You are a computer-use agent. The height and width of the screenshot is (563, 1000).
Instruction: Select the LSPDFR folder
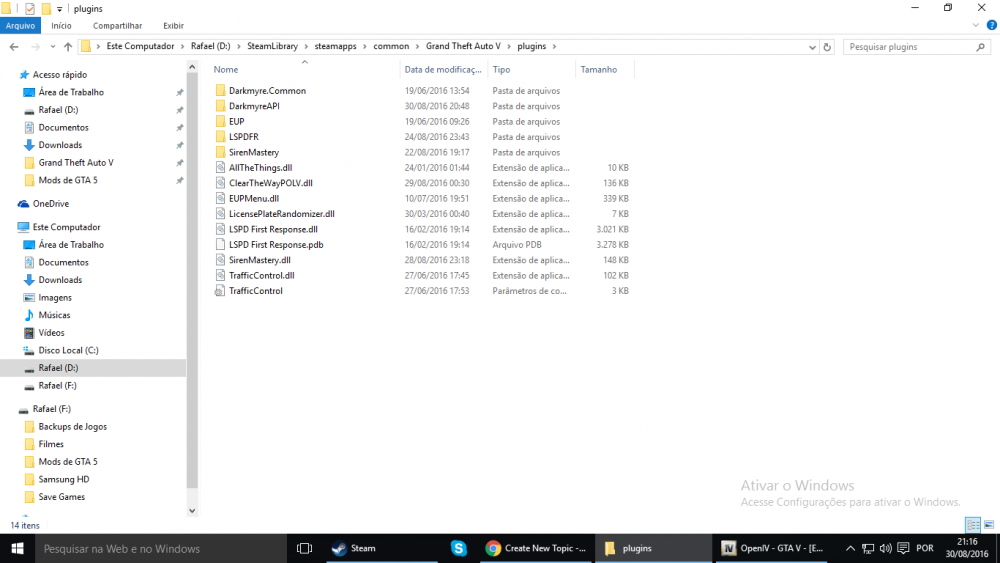[x=244, y=136]
